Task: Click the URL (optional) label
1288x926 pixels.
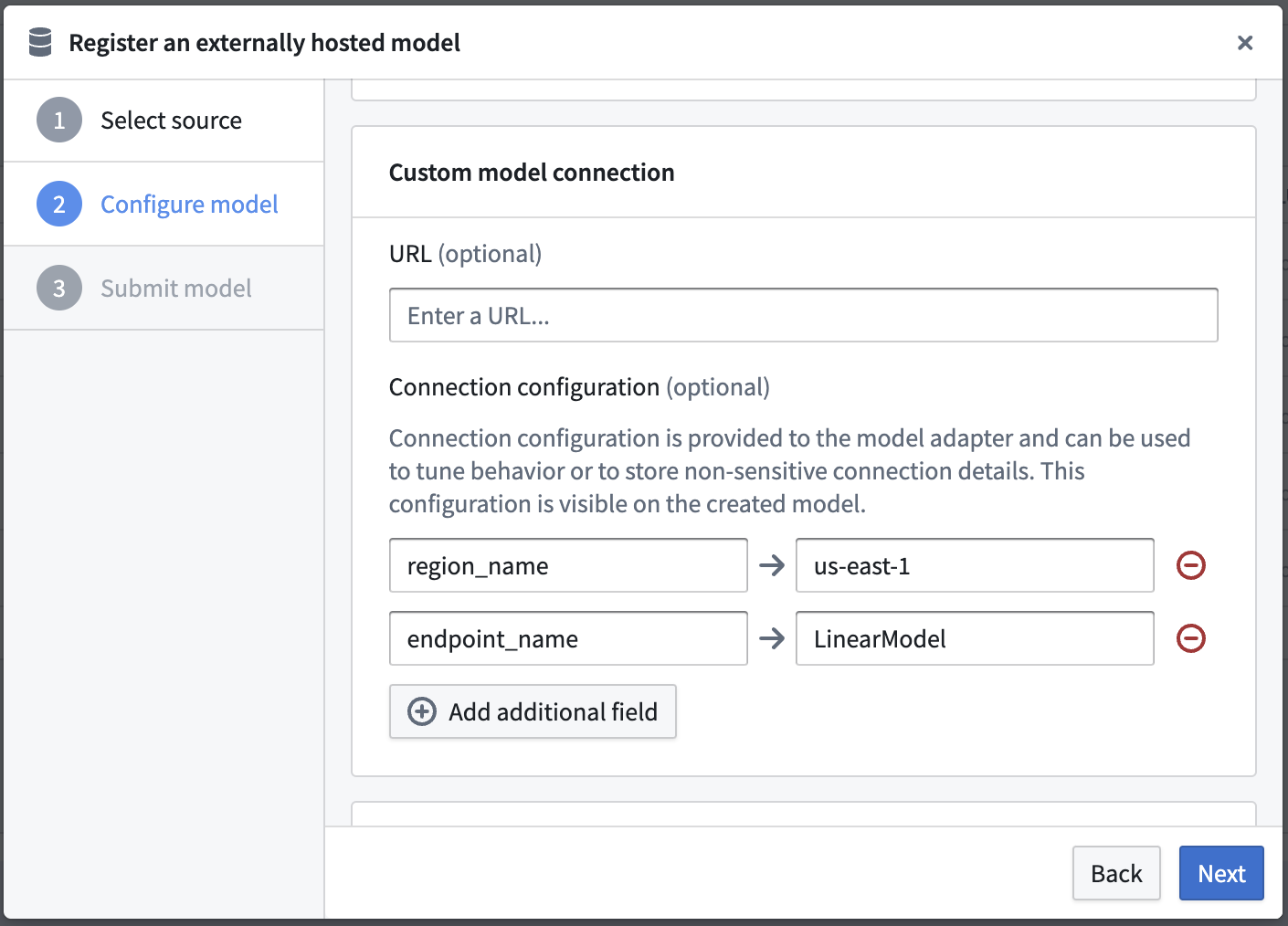Action: [x=465, y=254]
